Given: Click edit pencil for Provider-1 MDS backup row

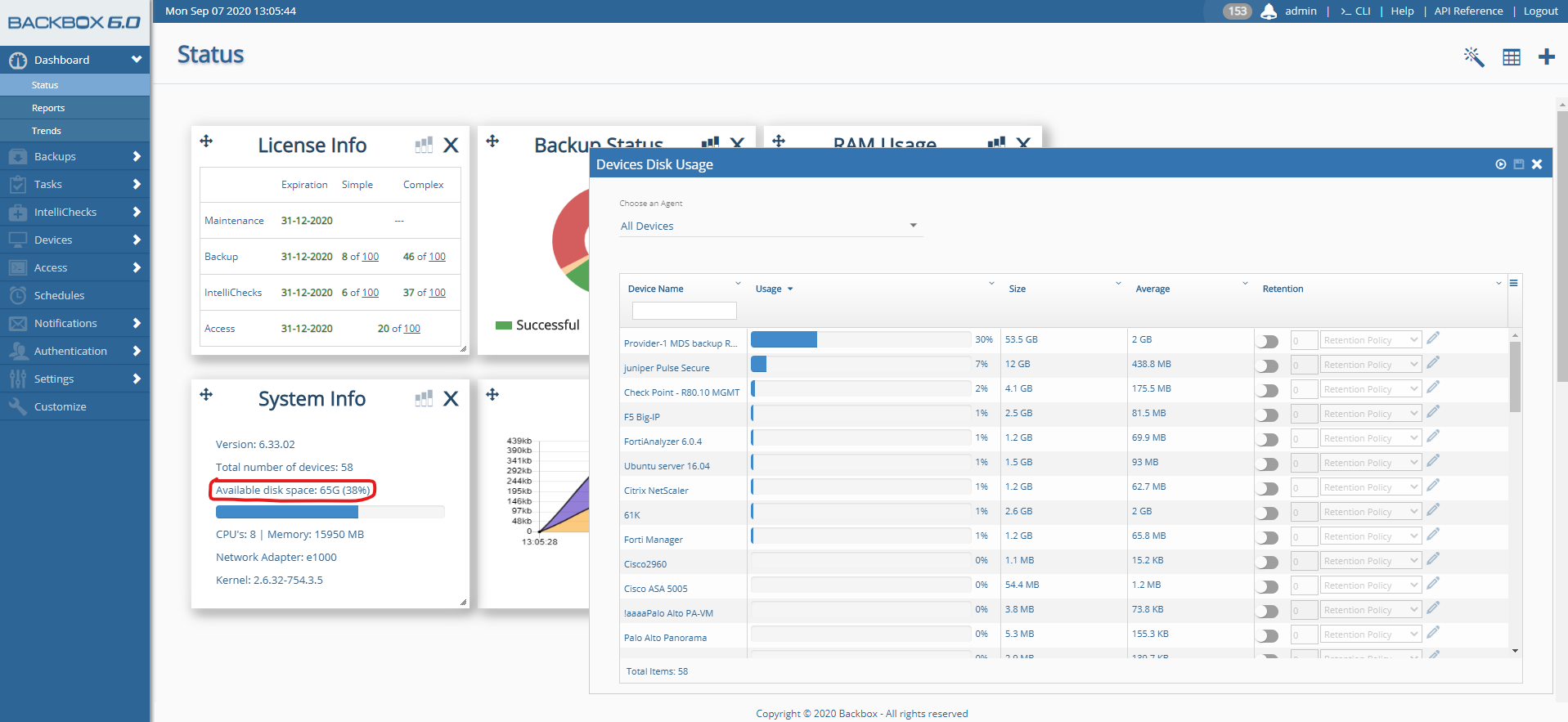Looking at the screenshot, I should [1433, 339].
